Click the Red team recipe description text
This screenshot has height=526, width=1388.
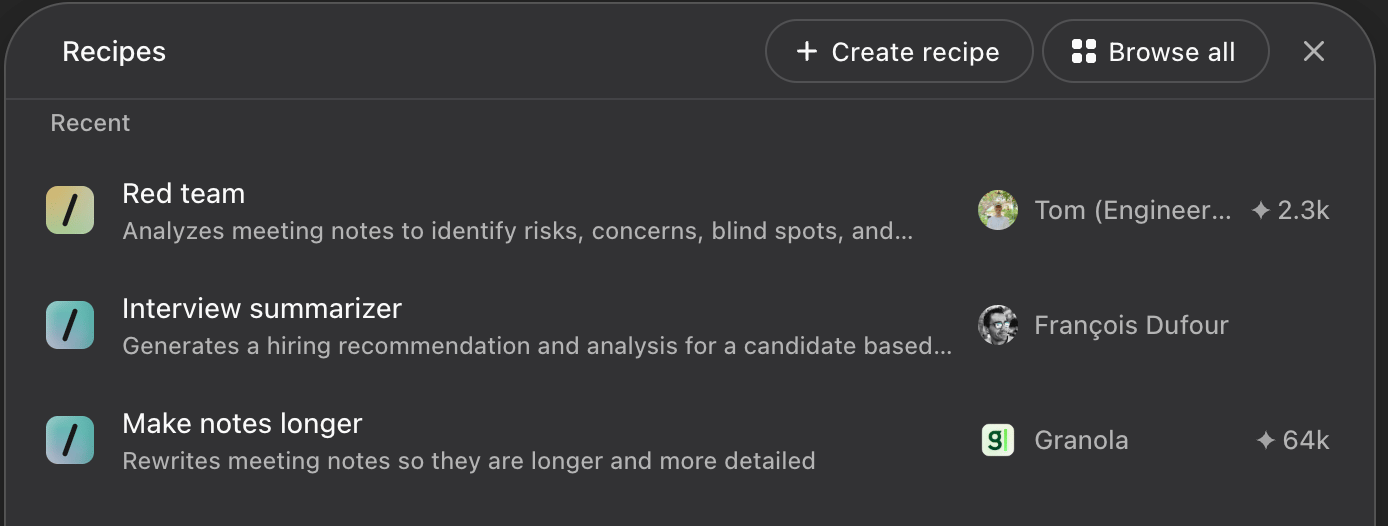pos(517,231)
